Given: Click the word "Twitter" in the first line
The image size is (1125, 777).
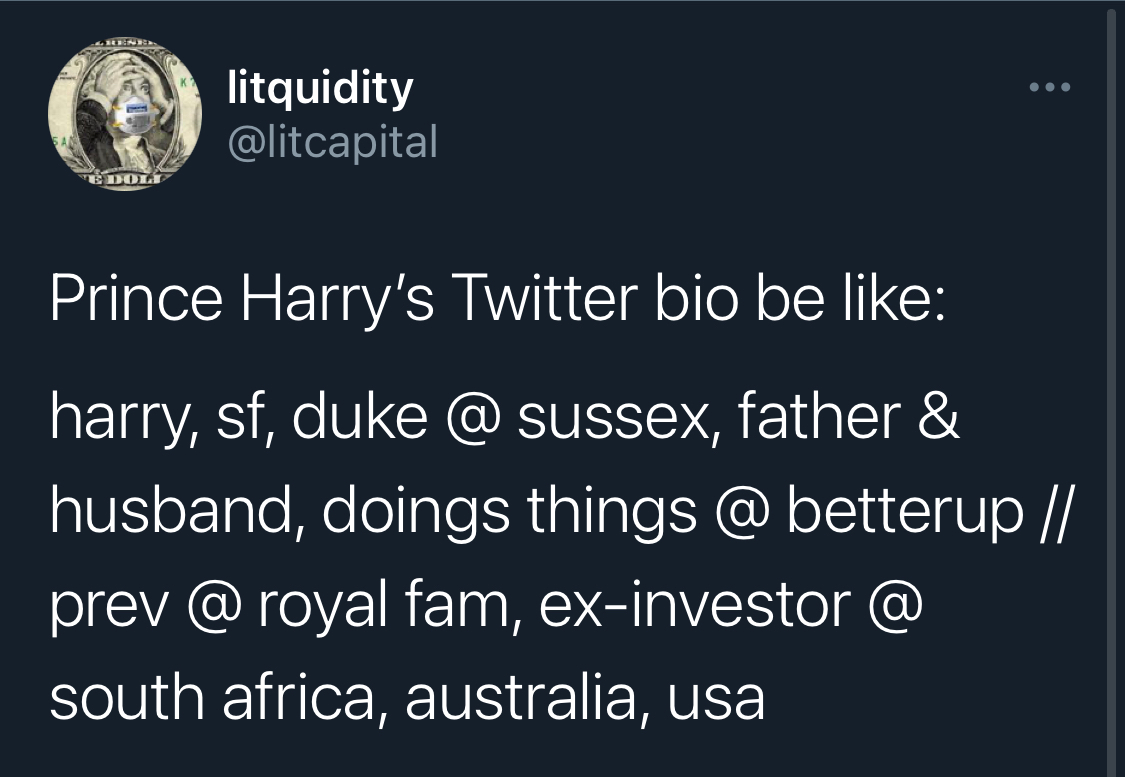Looking at the screenshot, I should point(542,300).
